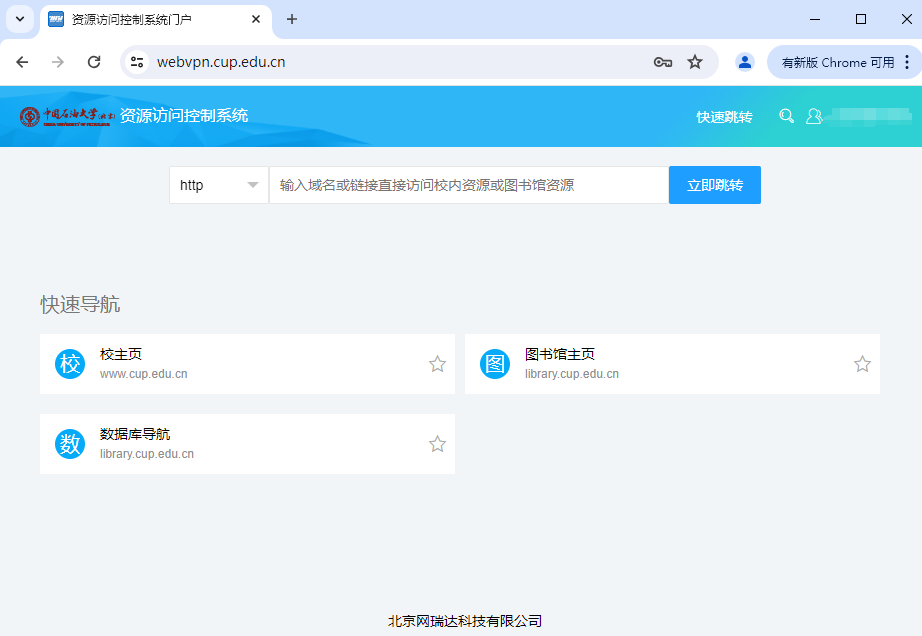Screen dimensions: 922x636
Task: Click the user profile icon in header
Action: [x=814, y=116]
